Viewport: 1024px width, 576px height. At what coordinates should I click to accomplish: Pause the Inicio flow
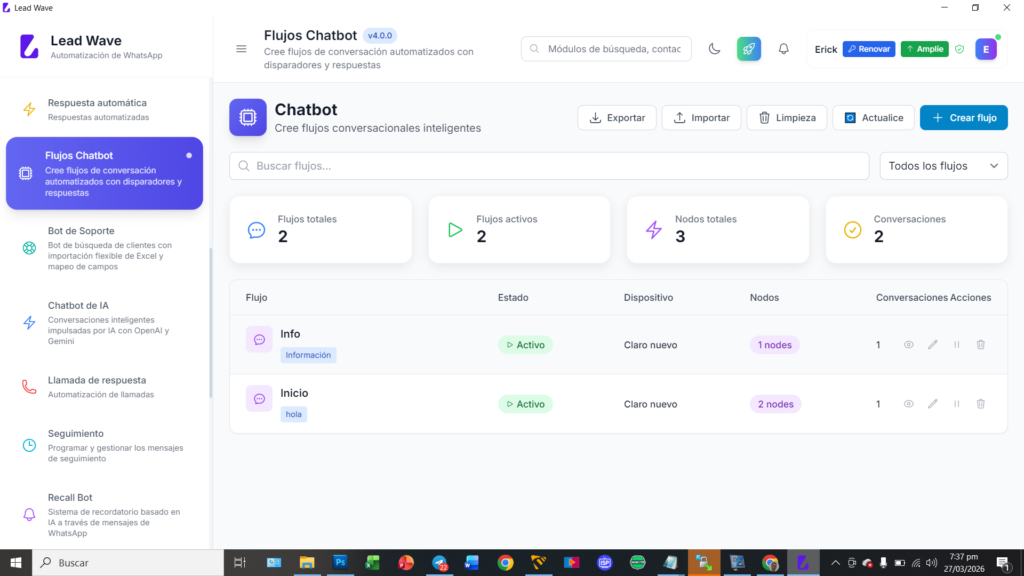[x=957, y=404]
